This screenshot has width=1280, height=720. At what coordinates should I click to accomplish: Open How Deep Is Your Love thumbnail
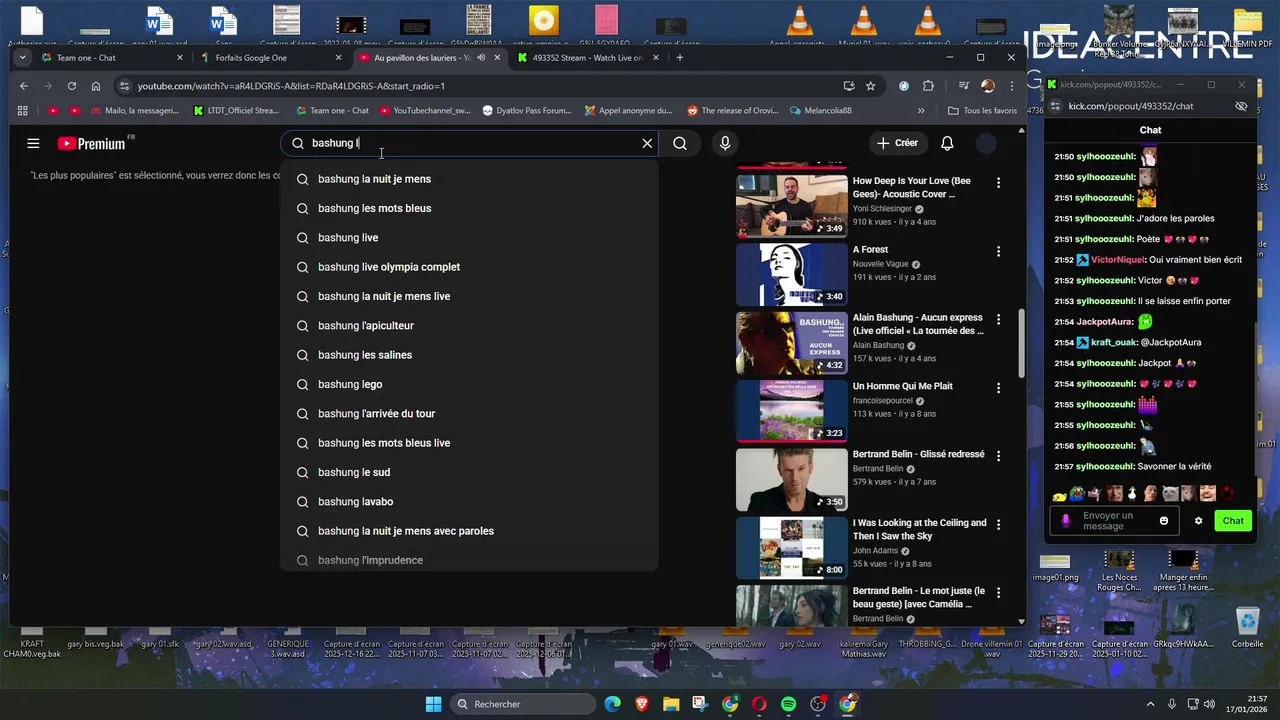[792, 206]
